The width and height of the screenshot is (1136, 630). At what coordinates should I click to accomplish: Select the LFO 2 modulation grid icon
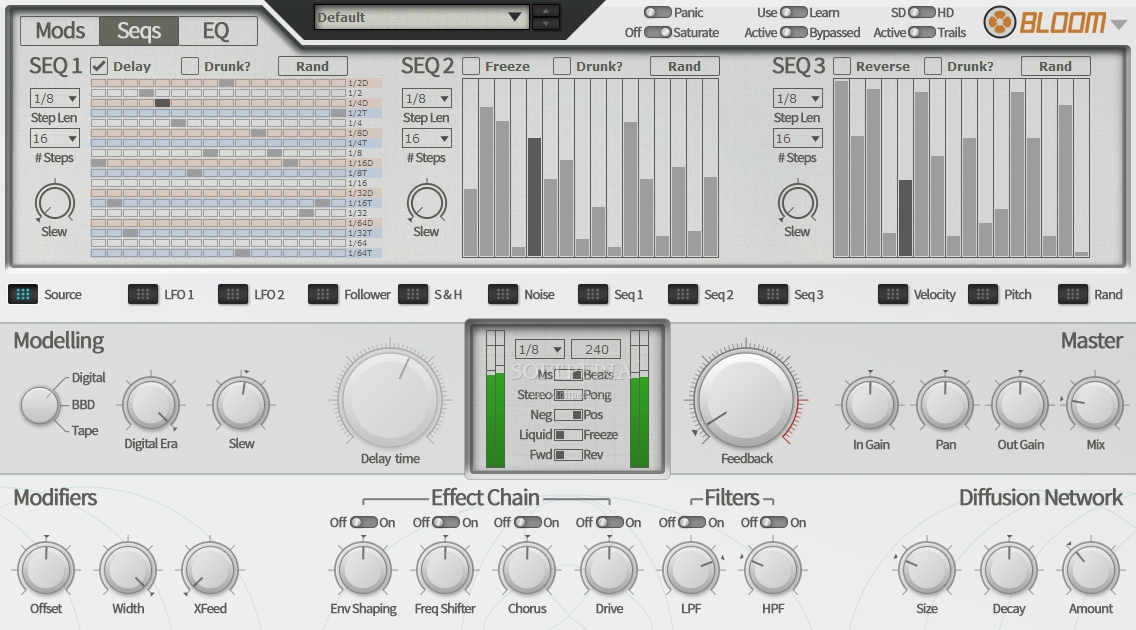[x=233, y=295]
